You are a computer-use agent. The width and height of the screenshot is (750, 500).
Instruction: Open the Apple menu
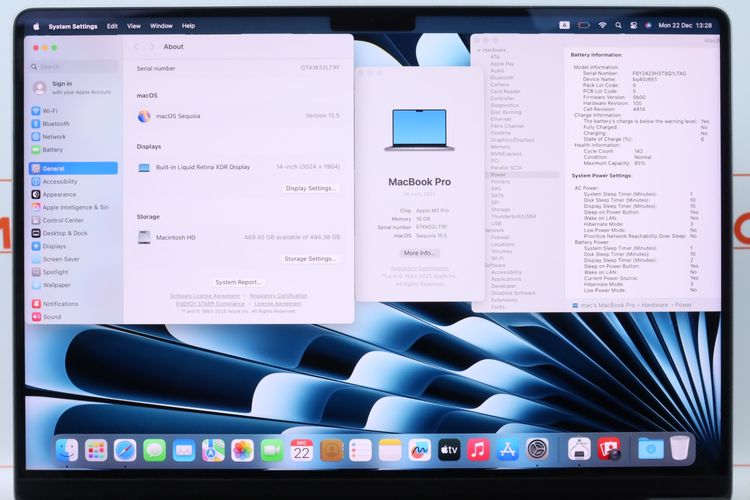(36, 26)
